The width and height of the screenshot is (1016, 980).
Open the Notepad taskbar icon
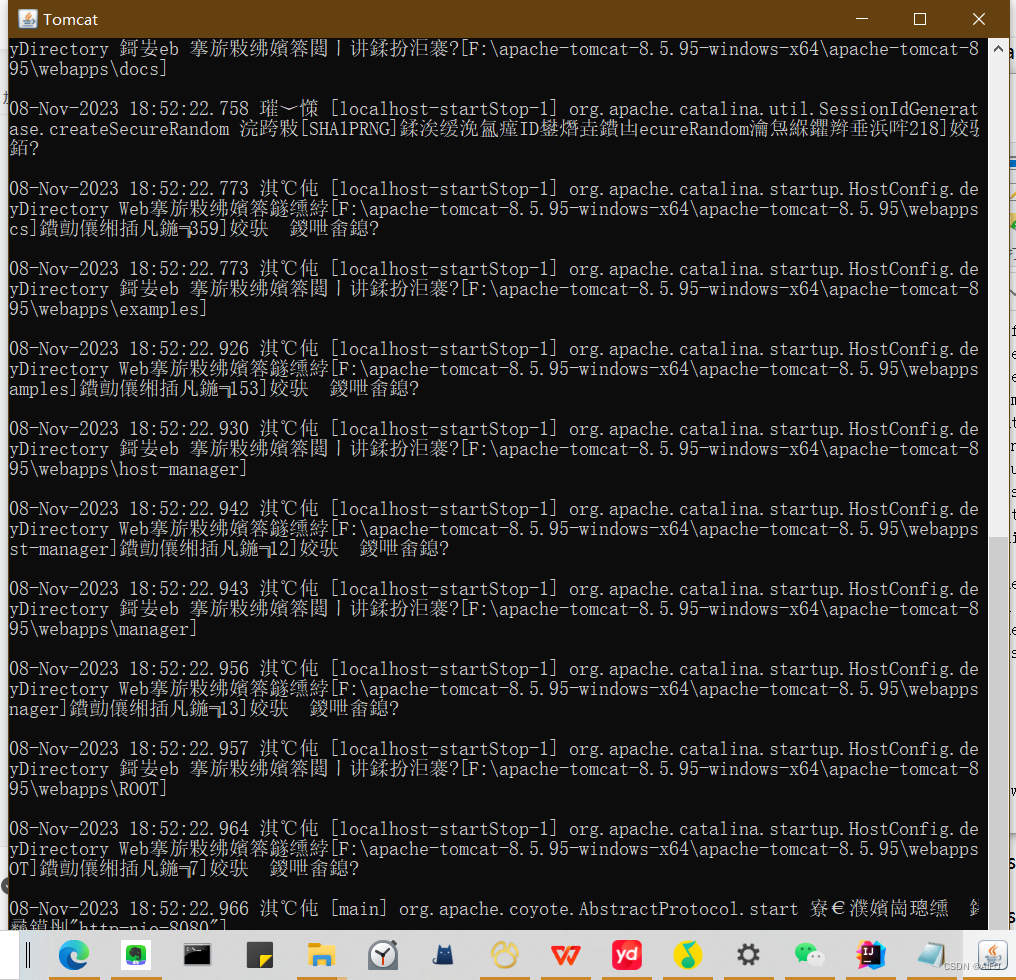pos(931,955)
